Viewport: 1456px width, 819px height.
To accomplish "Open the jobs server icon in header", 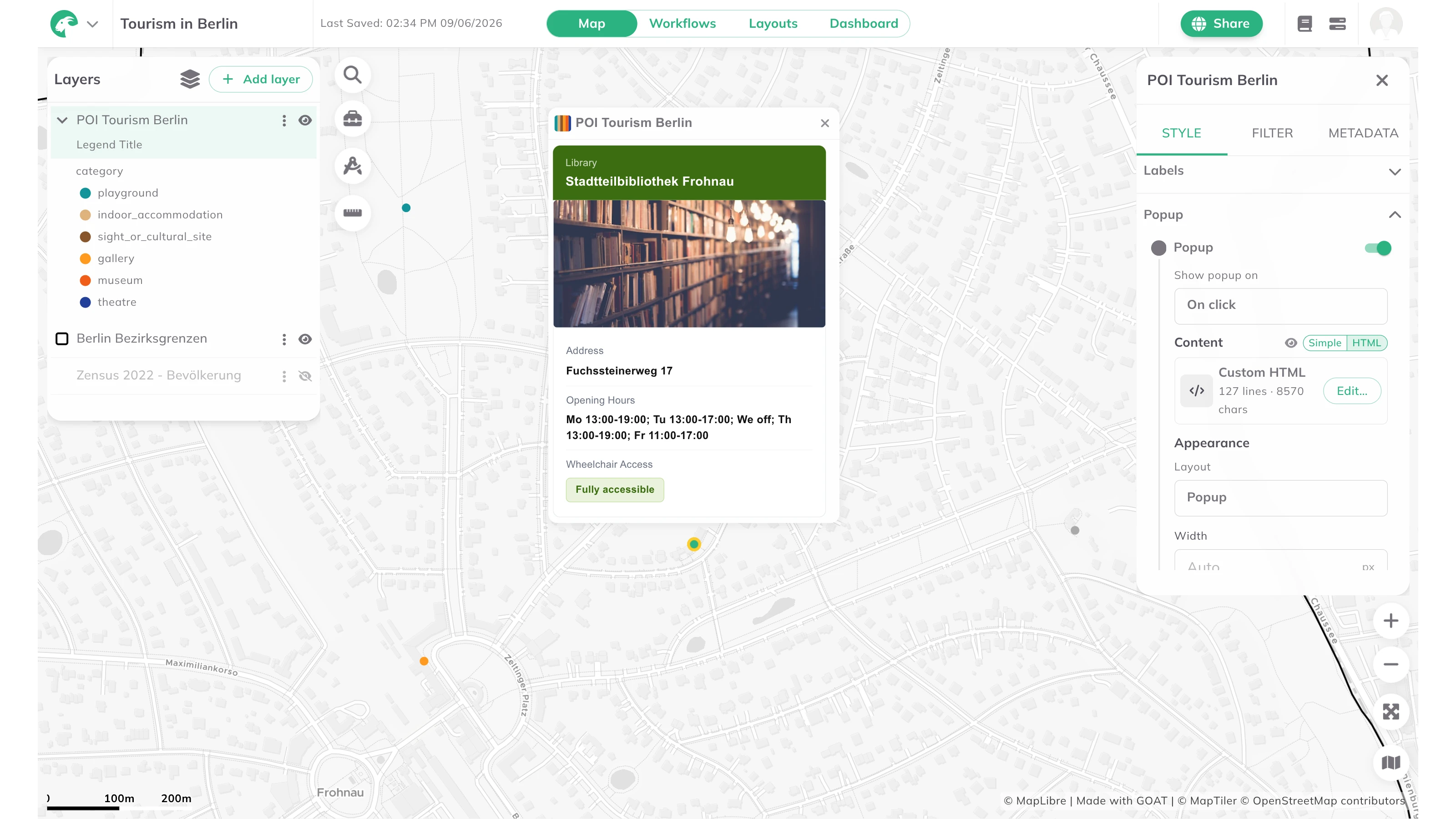I will coord(1337,24).
